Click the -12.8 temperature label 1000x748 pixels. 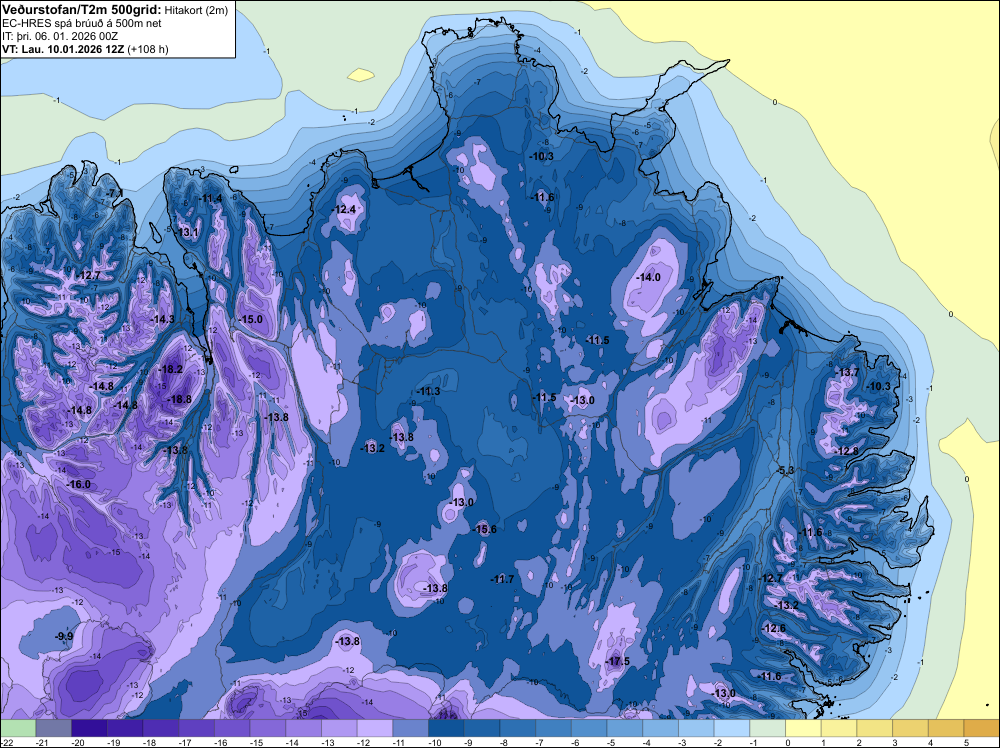point(846,451)
